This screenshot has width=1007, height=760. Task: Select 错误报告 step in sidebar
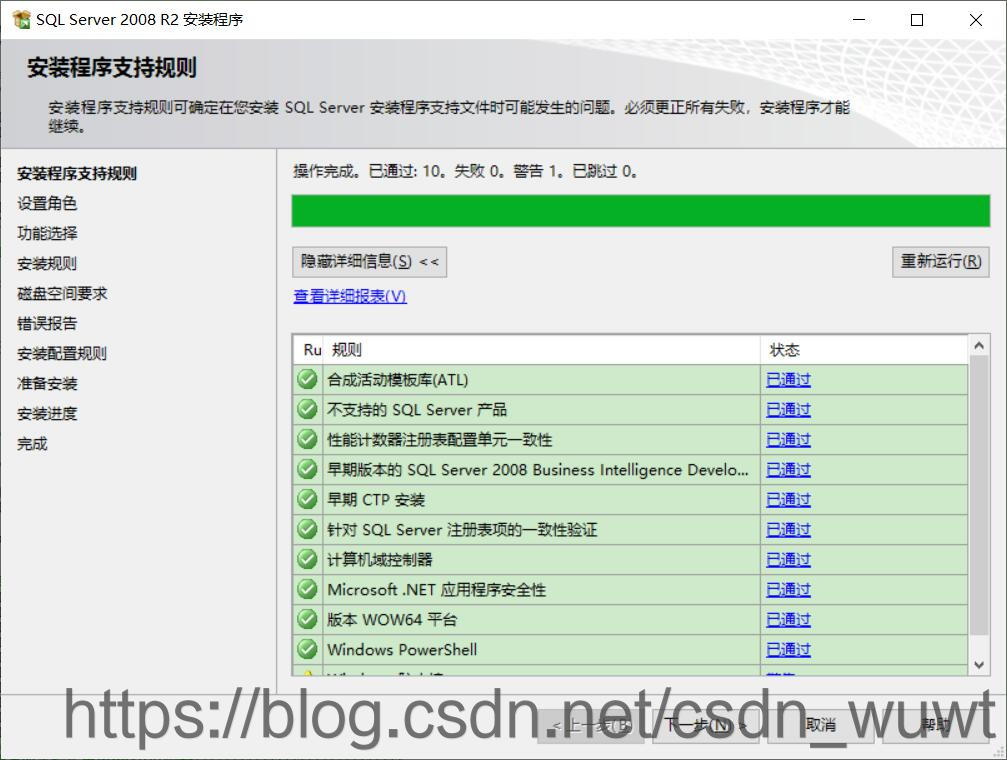pos(47,323)
